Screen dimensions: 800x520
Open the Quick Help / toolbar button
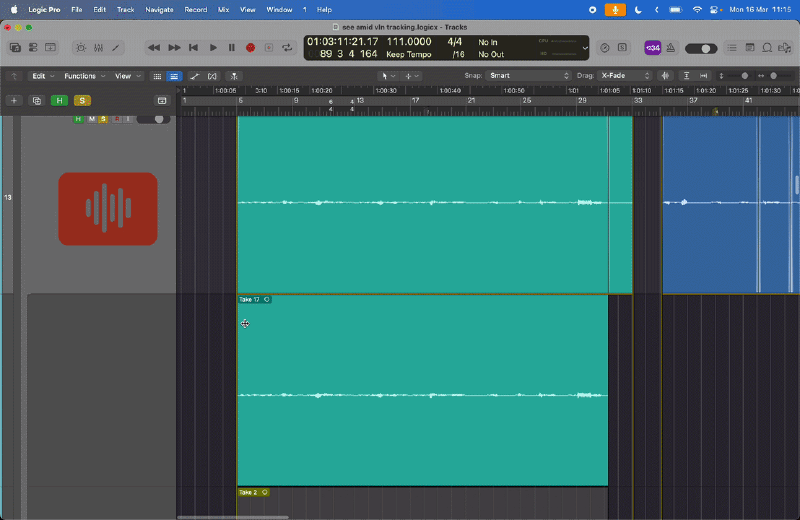[51, 47]
